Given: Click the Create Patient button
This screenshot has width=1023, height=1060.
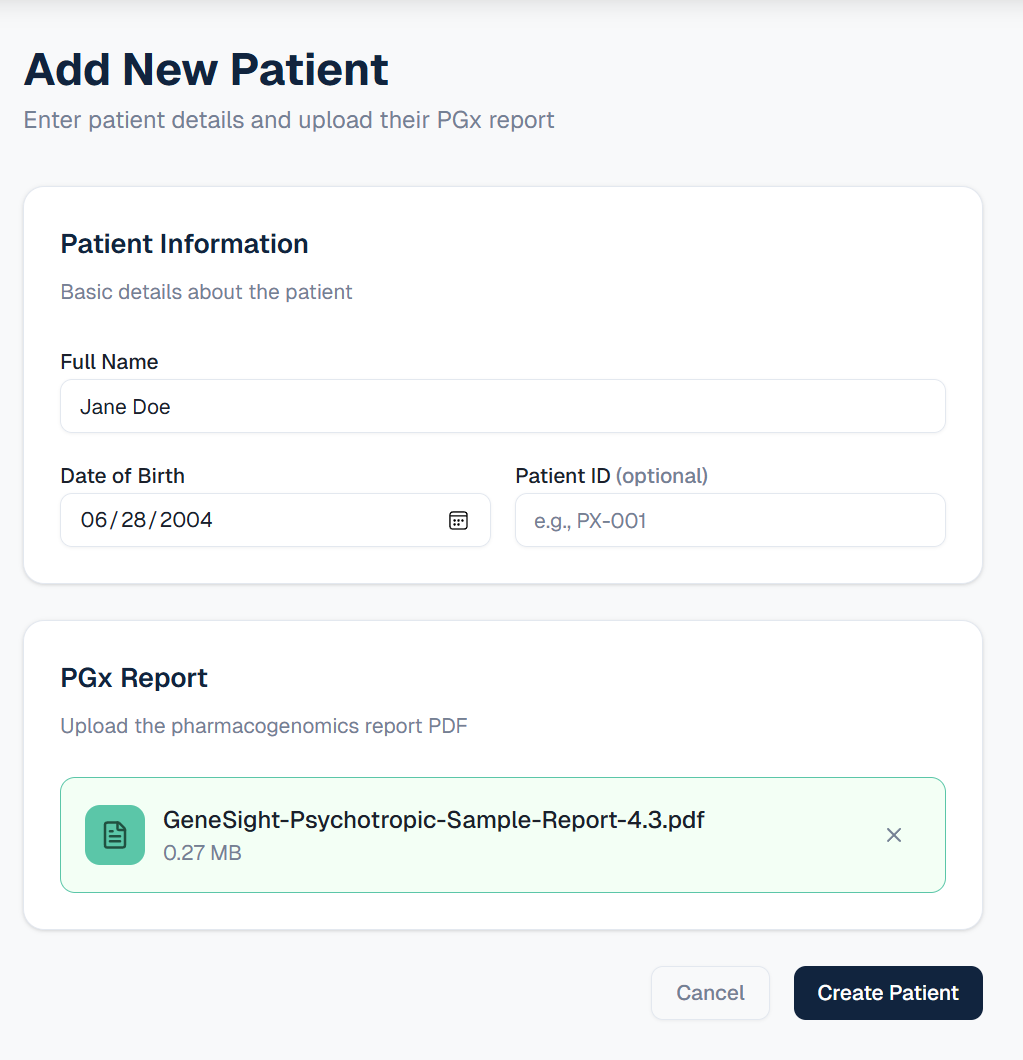Looking at the screenshot, I should 888,993.
